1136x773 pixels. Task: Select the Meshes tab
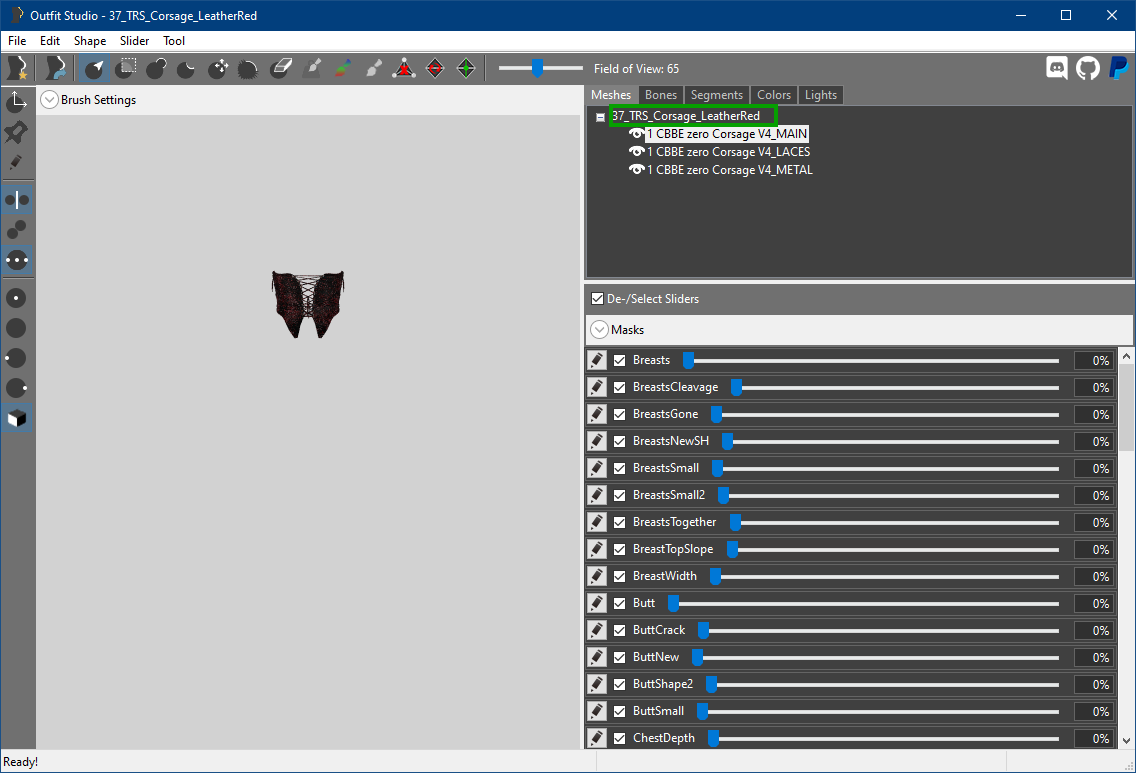coord(611,95)
